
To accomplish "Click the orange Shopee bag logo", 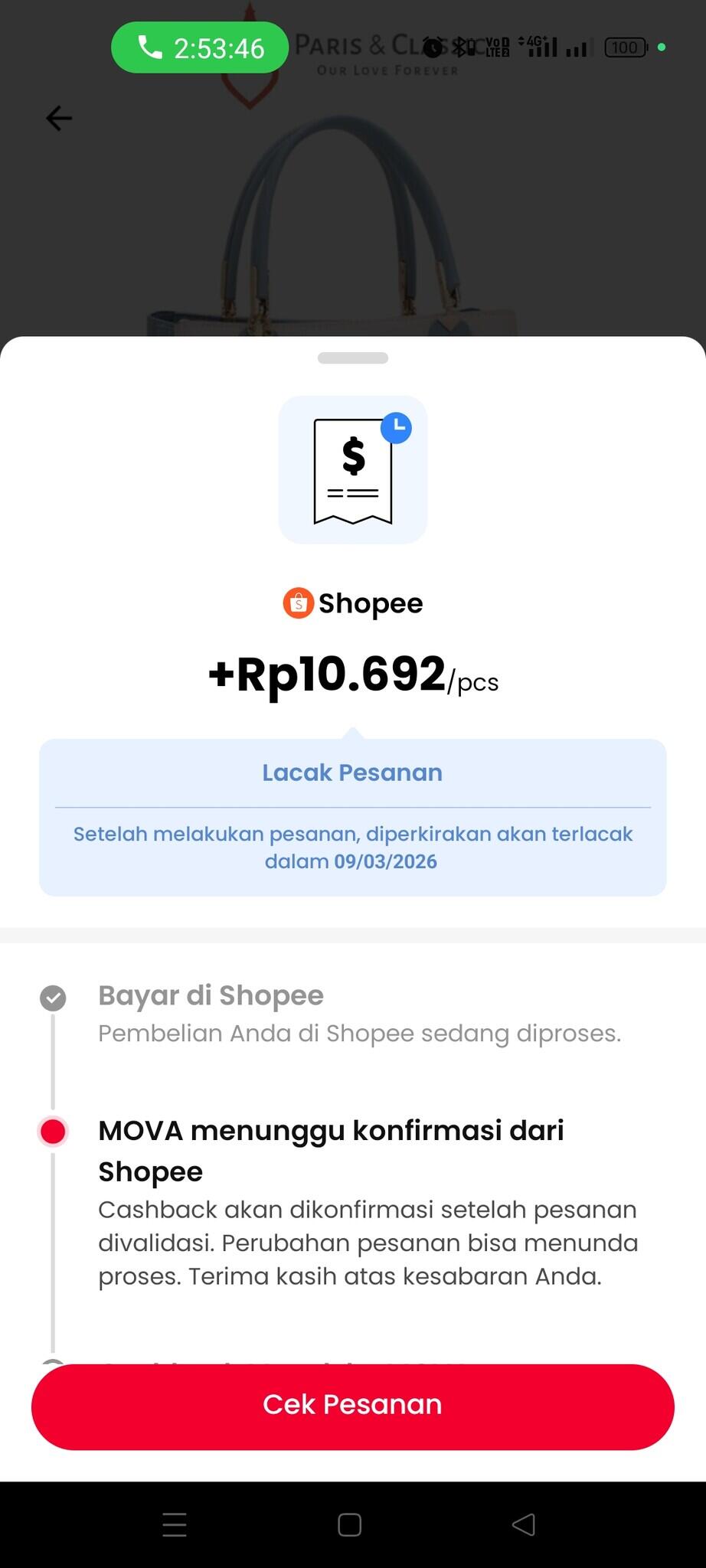I will pos(298,603).
